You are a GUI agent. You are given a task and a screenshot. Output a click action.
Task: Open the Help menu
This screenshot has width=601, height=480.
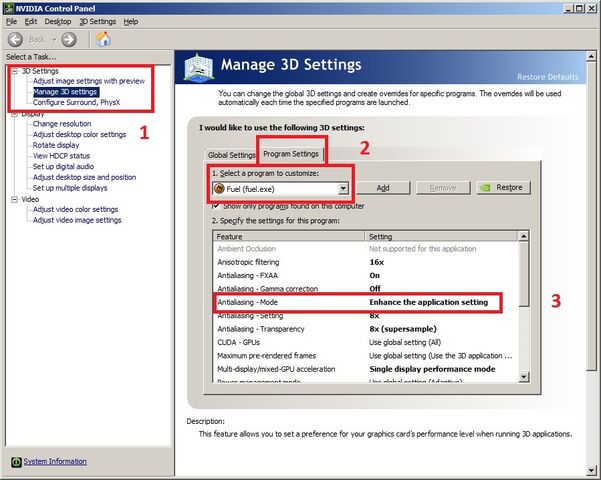coord(131,22)
